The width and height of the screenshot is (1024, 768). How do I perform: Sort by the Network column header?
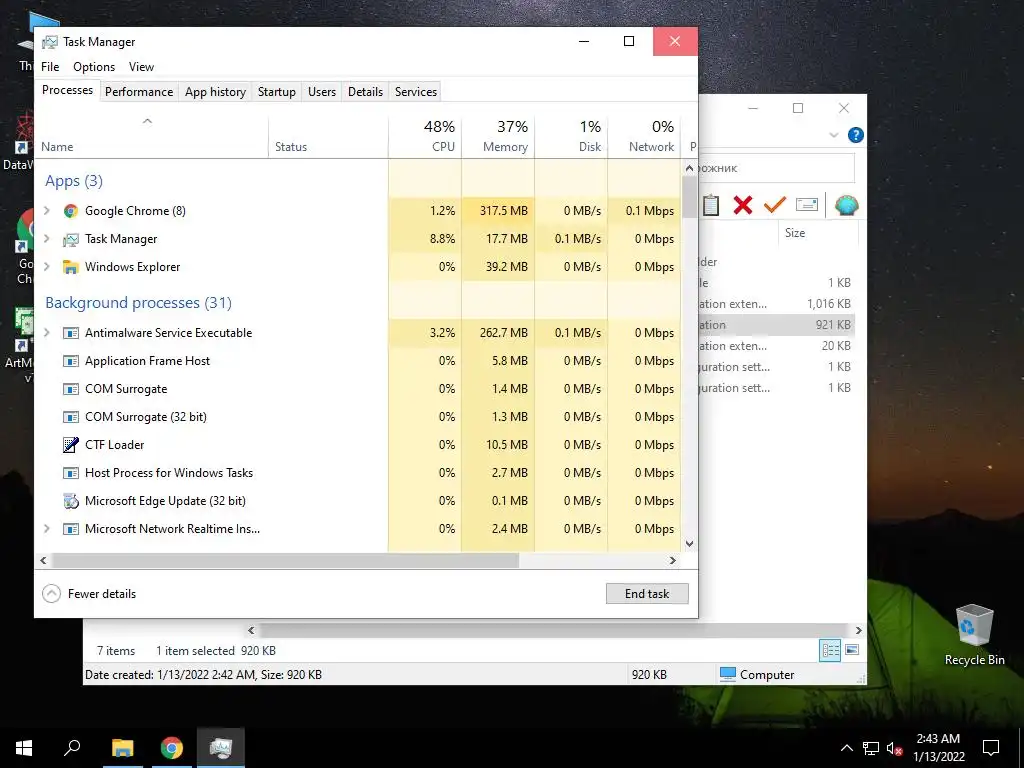[x=645, y=137]
